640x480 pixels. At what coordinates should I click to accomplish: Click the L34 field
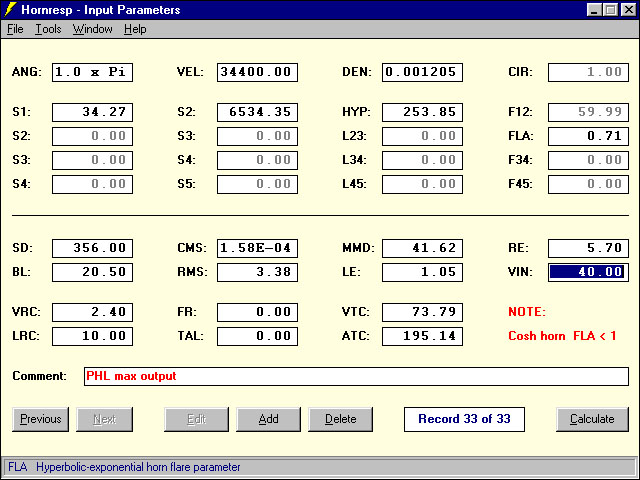[422, 160]
